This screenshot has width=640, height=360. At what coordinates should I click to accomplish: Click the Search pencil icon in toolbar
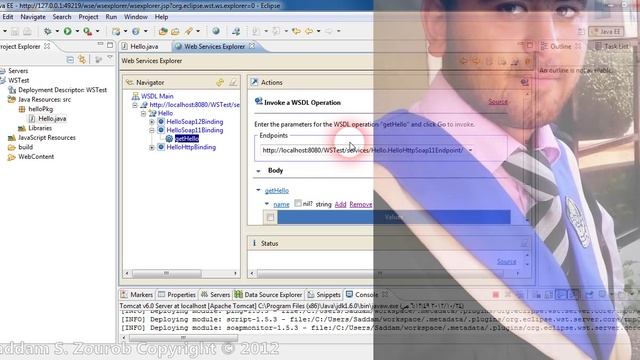(189, 31)
